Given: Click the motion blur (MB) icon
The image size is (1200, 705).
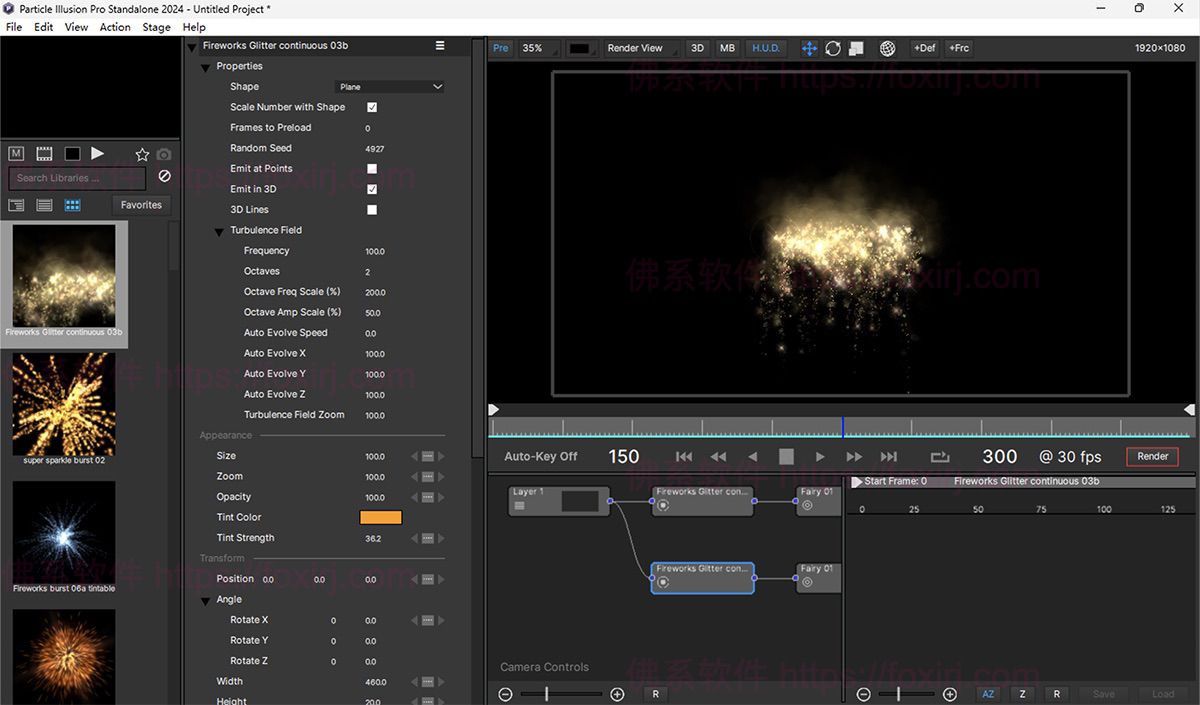Looking at the screenshot, I should (x=727, y=47).
